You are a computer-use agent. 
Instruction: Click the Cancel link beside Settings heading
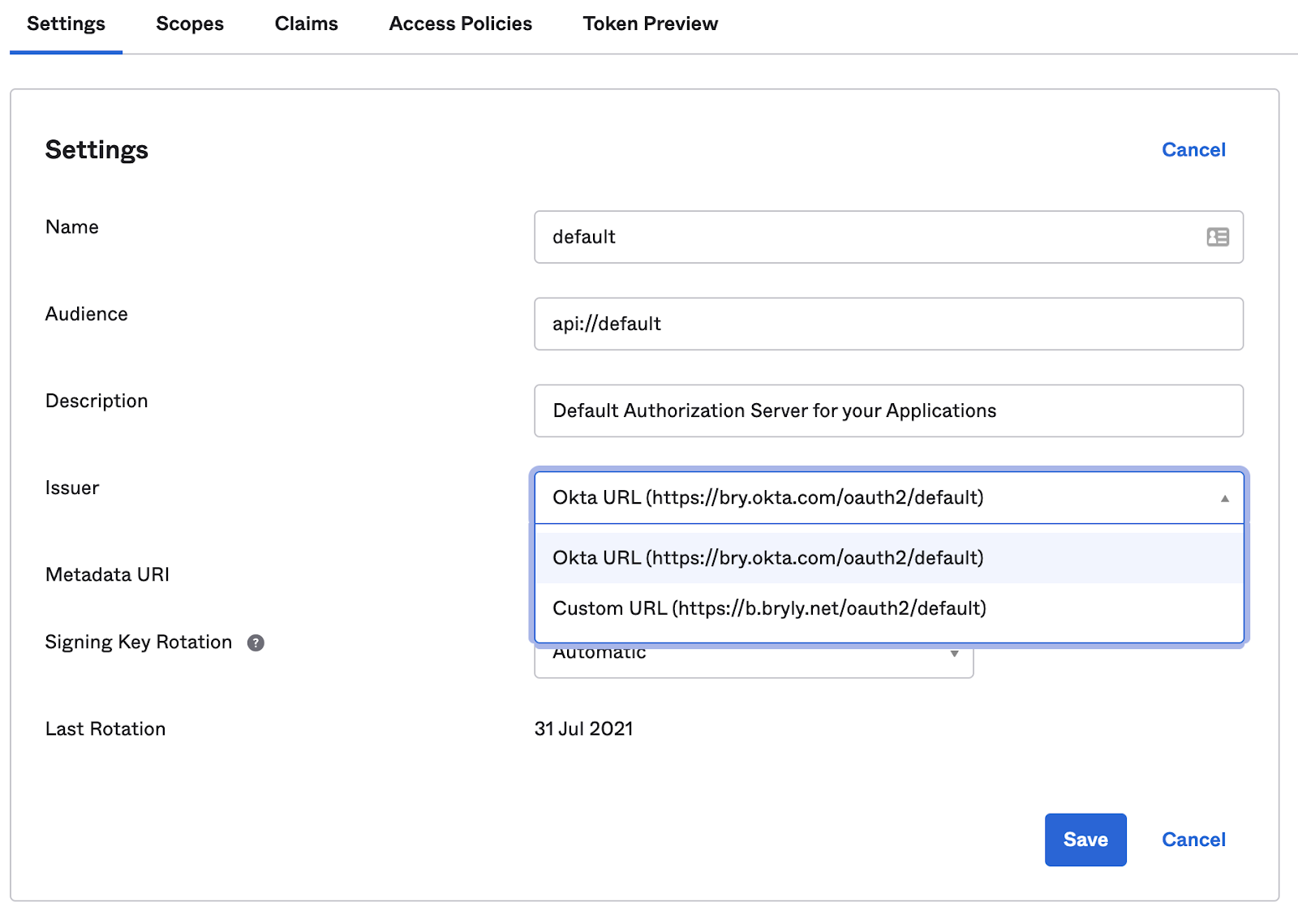tap(1193, 150)
